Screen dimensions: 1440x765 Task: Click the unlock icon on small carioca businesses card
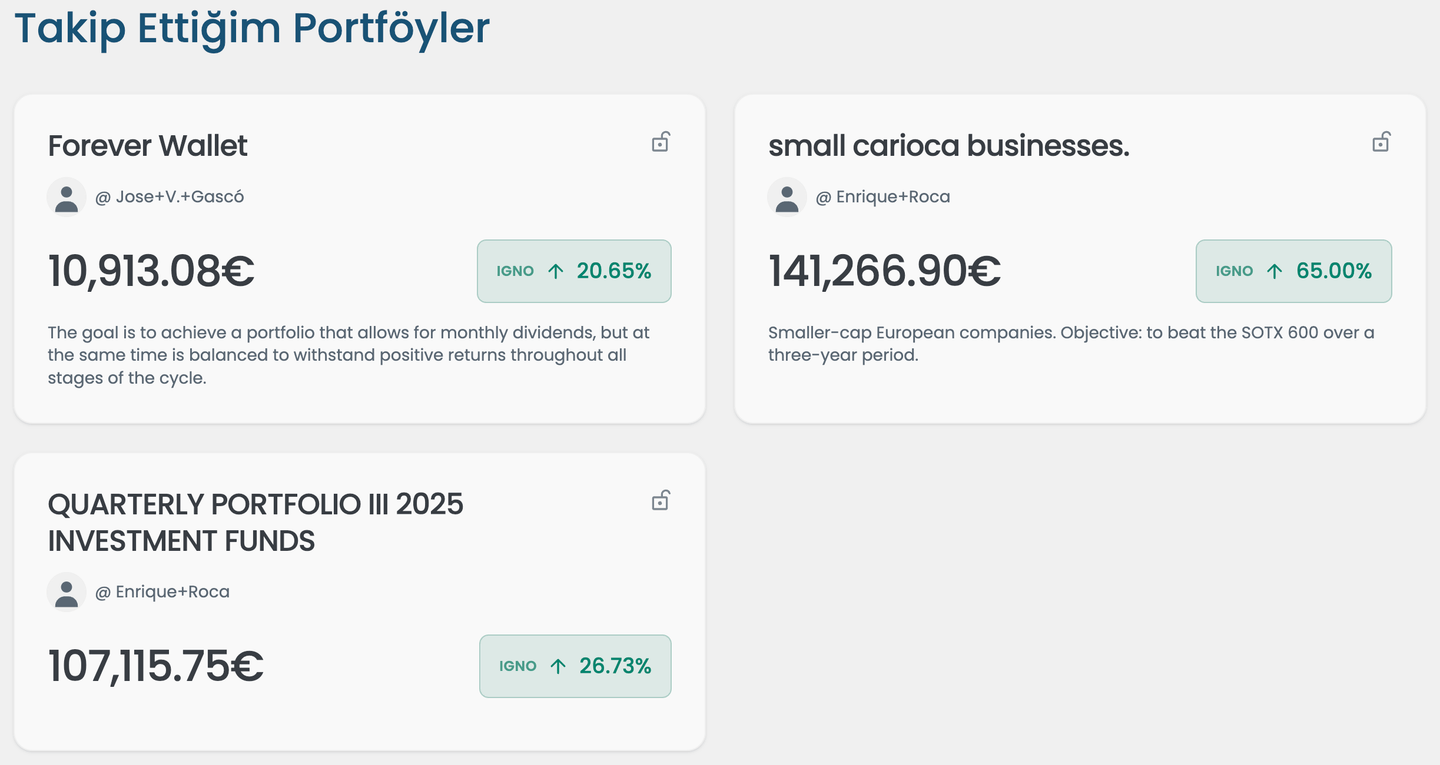pos(1380,142)
